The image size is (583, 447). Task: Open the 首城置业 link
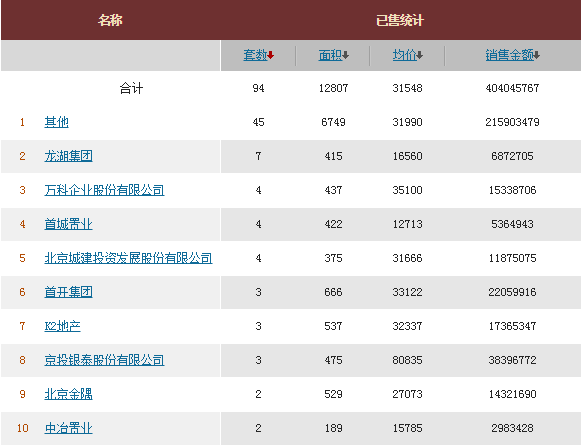tap(68, 224)
